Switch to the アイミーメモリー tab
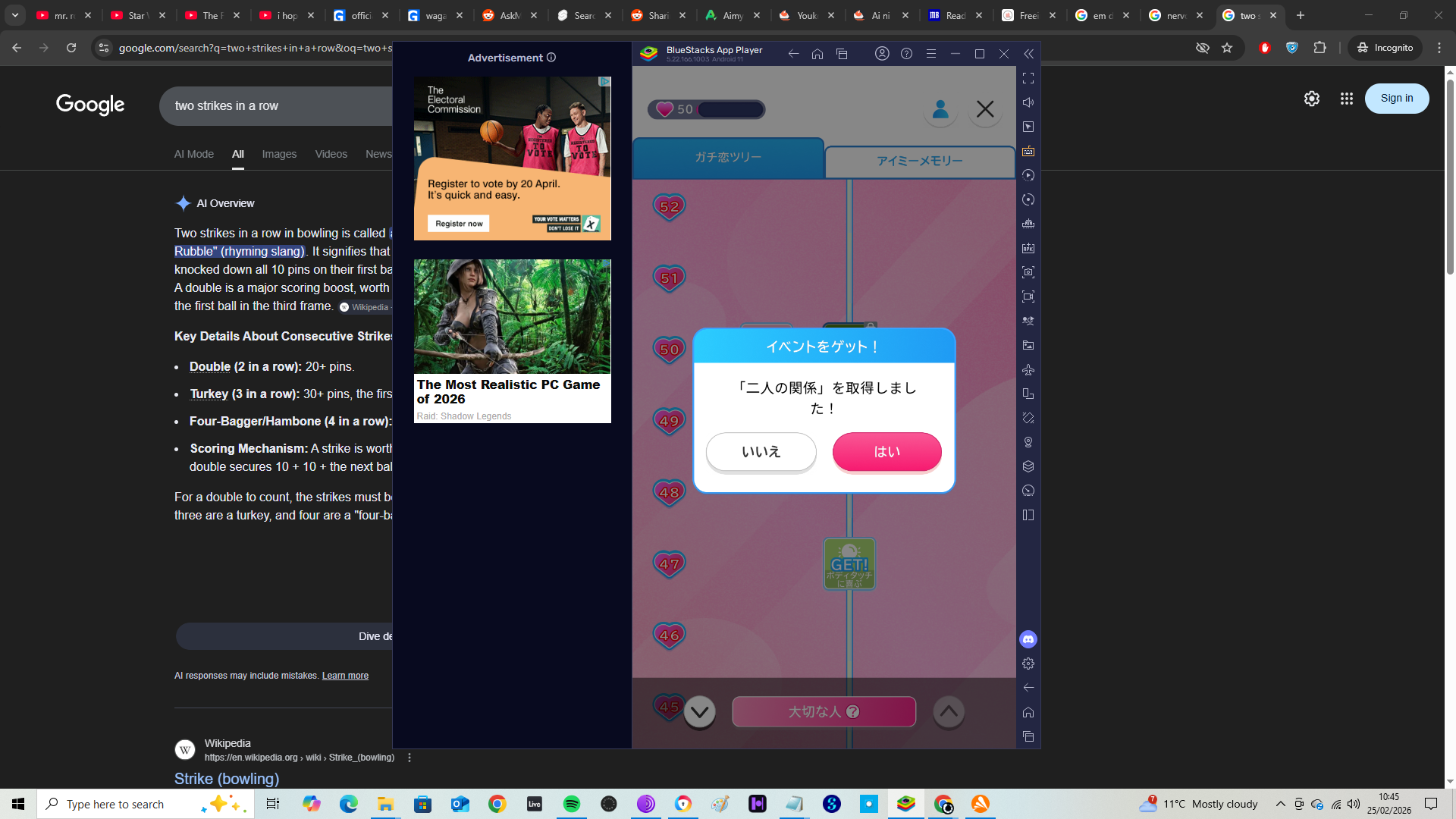Image resolution: width=1456 pixels, height=819 pixels. [x=919, y=161]
